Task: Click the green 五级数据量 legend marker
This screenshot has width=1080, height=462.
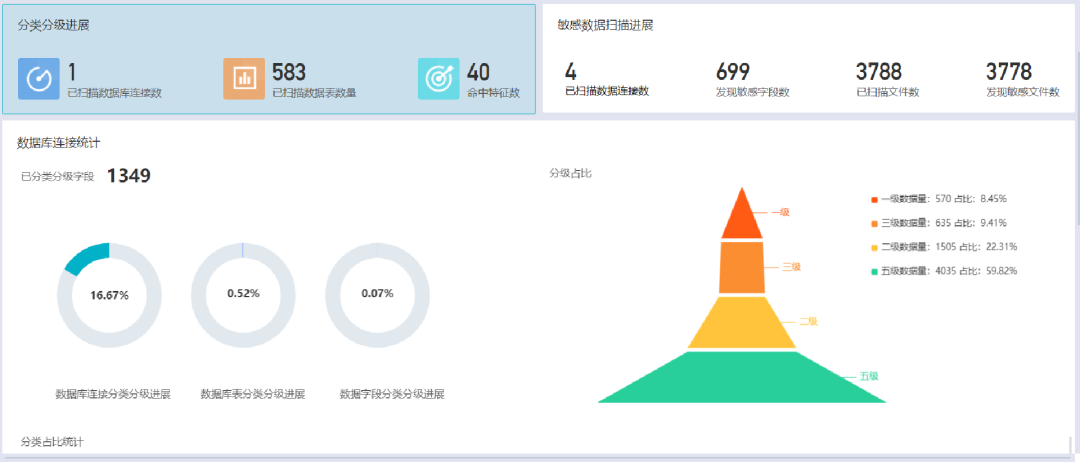Action: (874, 271)
